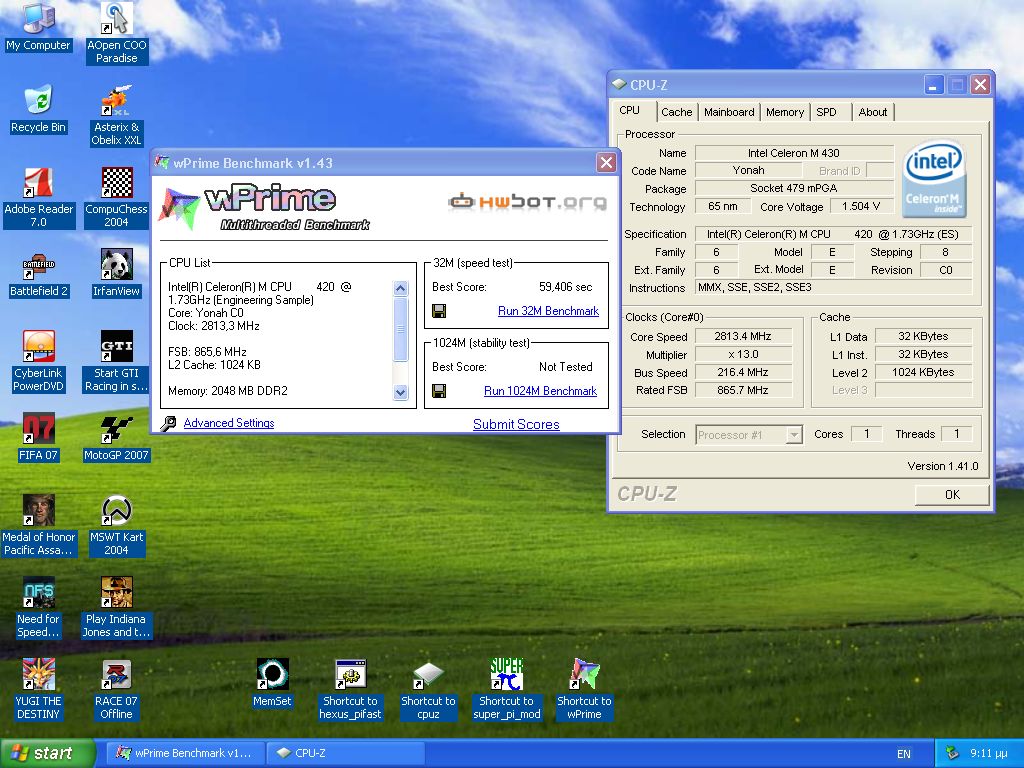Click the HWBOT.org logo in wPrime

tap(528, 202)
